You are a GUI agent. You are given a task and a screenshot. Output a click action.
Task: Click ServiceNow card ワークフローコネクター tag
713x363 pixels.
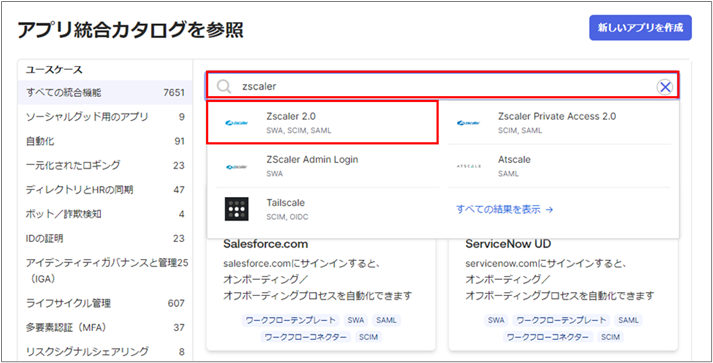click(548, 337)
